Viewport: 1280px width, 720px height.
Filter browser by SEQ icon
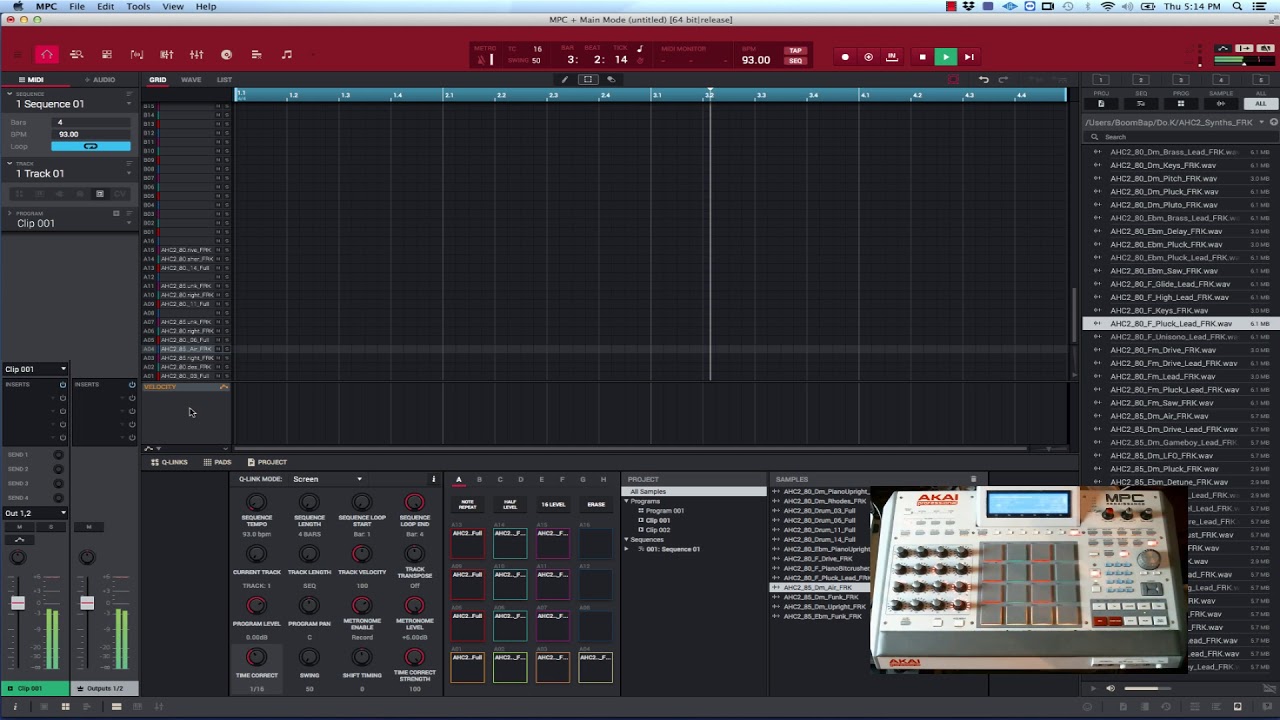click(x=1141, y=104)
